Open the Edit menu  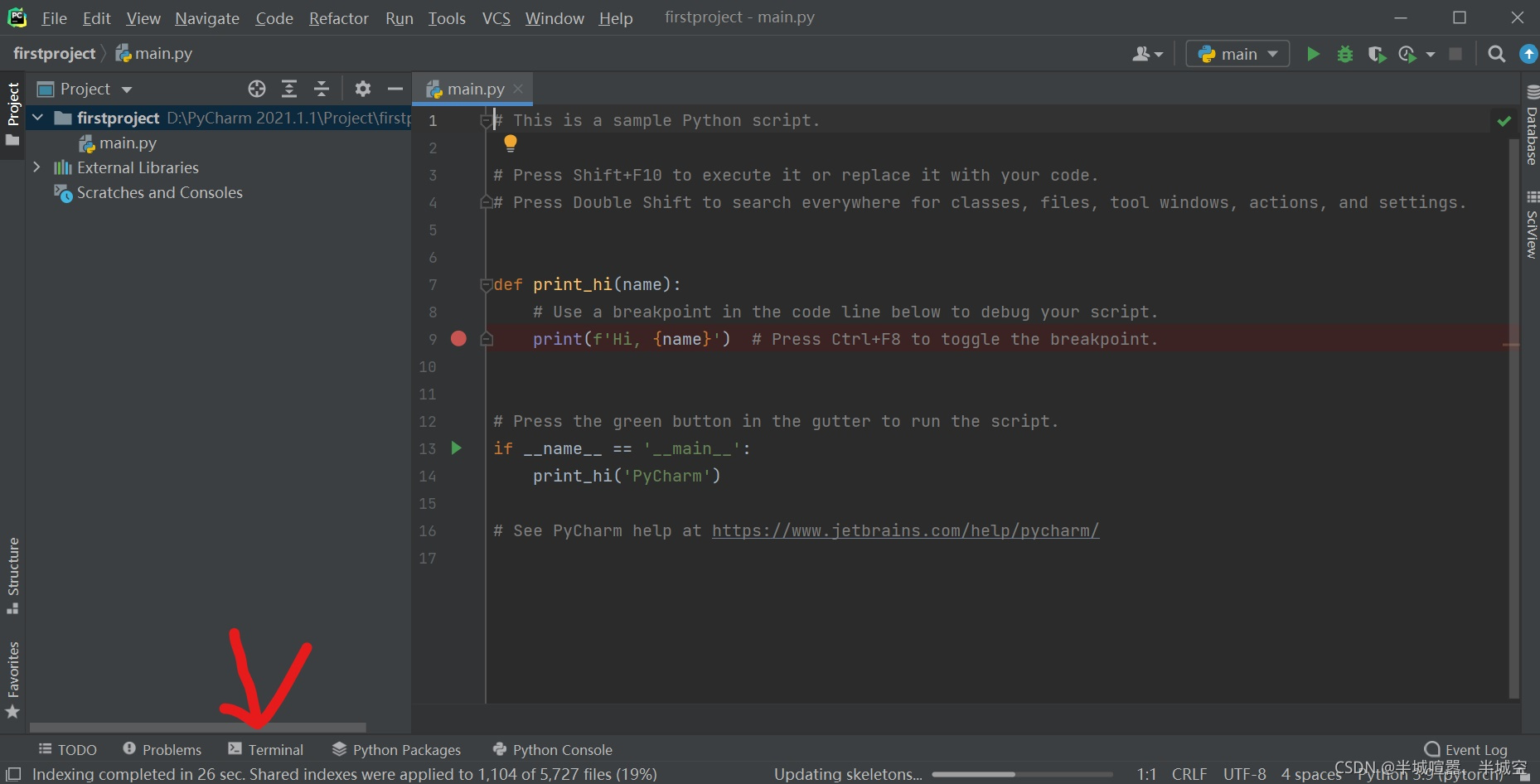(x=97, y=18)
